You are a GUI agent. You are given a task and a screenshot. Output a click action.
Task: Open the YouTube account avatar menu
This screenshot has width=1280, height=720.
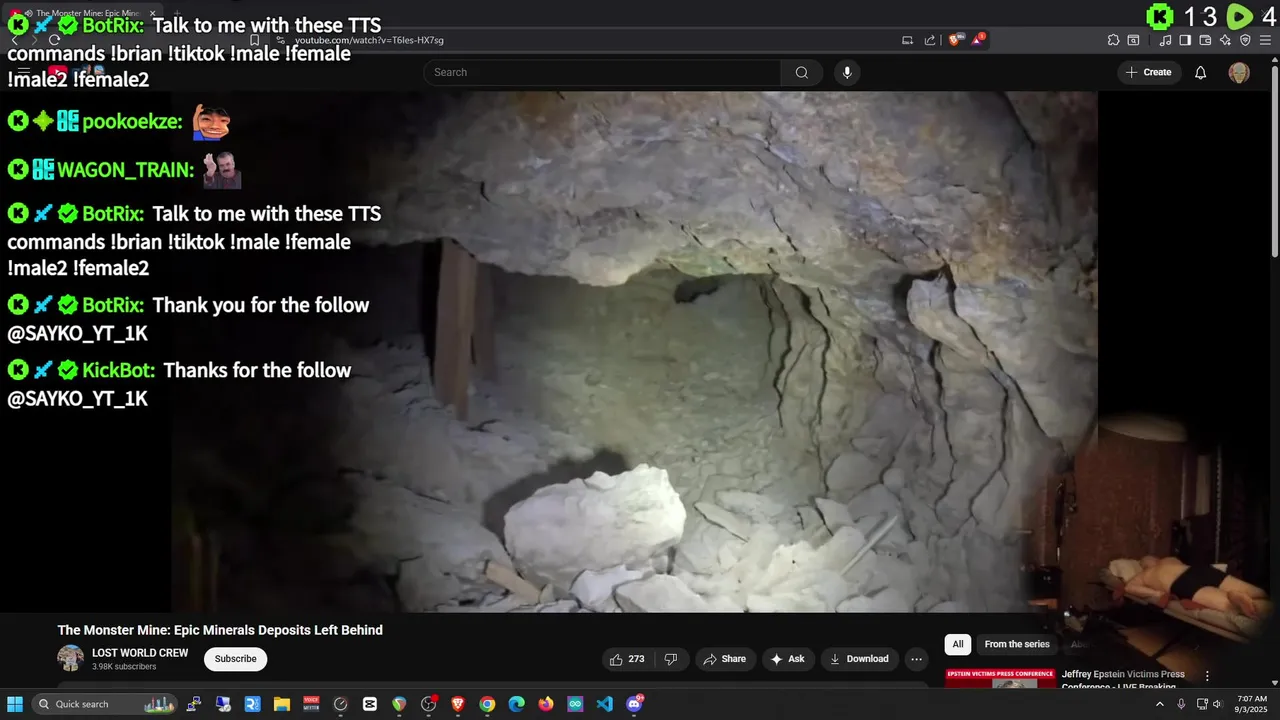point(1239,72)
